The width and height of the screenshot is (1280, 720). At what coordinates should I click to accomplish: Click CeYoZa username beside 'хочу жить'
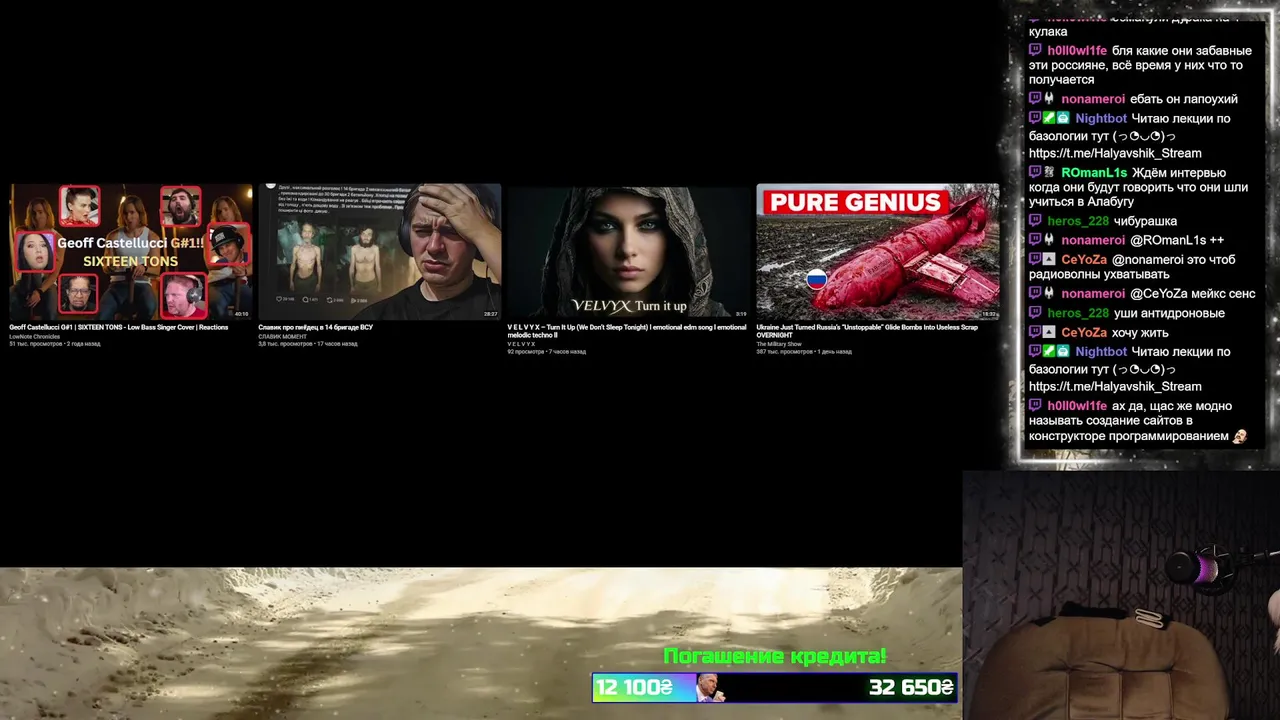1084,333
